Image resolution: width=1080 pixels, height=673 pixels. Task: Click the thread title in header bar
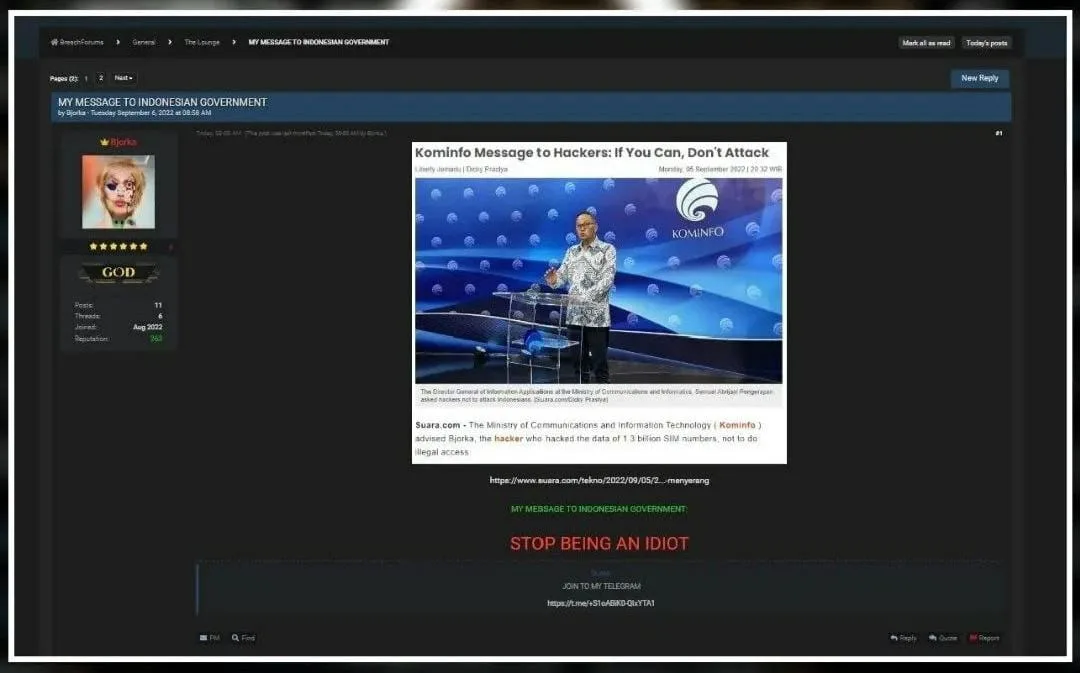pyautogui.click(x=163, y=102)
